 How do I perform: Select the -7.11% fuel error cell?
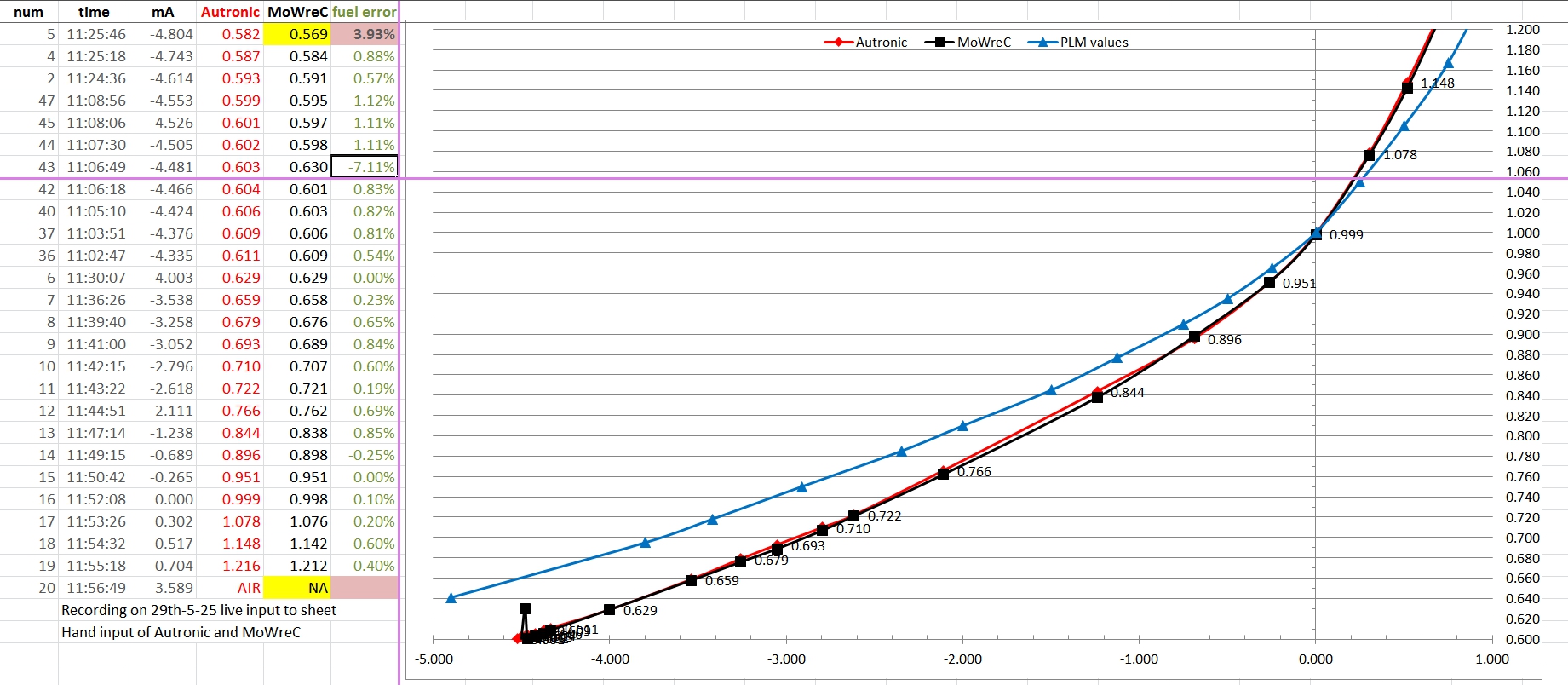365,167
